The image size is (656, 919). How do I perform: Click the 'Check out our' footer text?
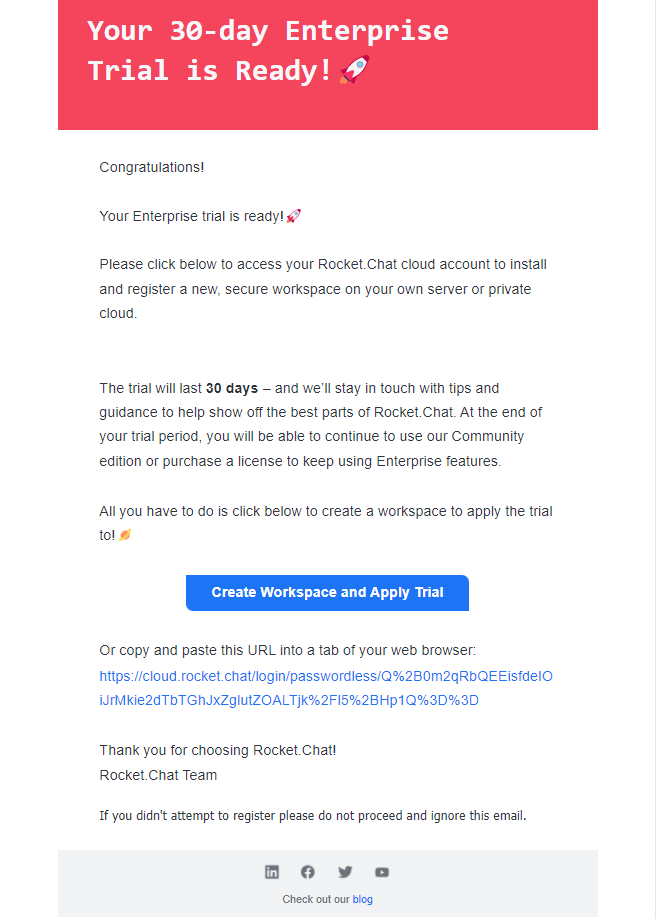(315, 899)
